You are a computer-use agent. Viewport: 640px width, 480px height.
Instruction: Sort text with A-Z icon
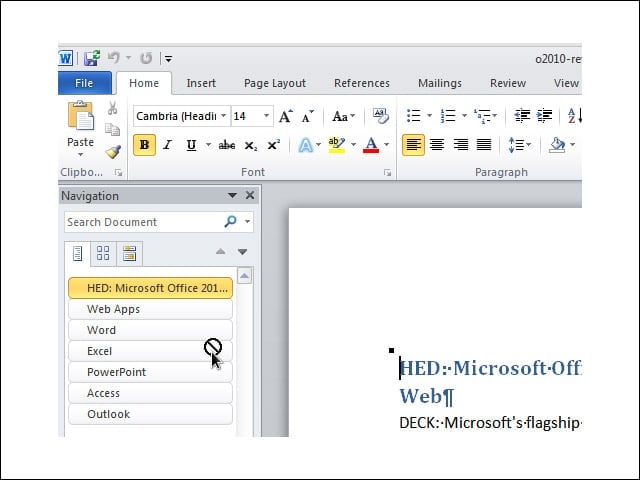(574, 116)
